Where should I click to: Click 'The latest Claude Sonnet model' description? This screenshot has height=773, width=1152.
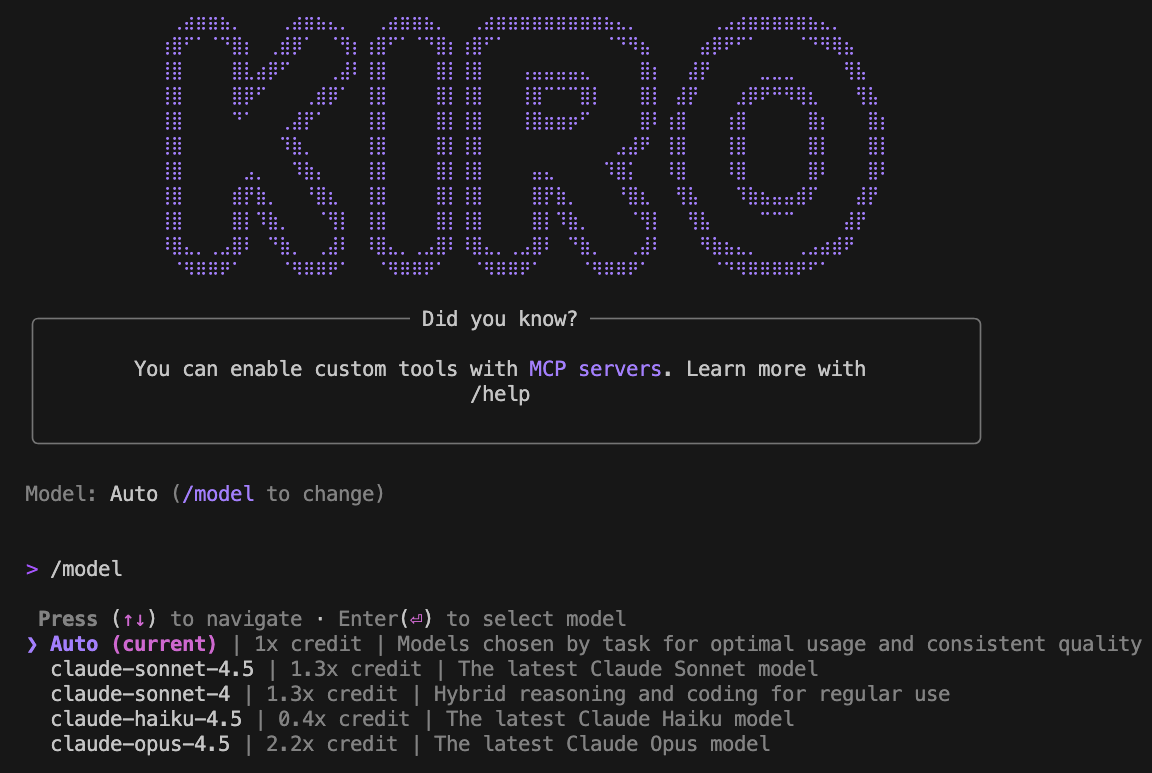point(638,669)
